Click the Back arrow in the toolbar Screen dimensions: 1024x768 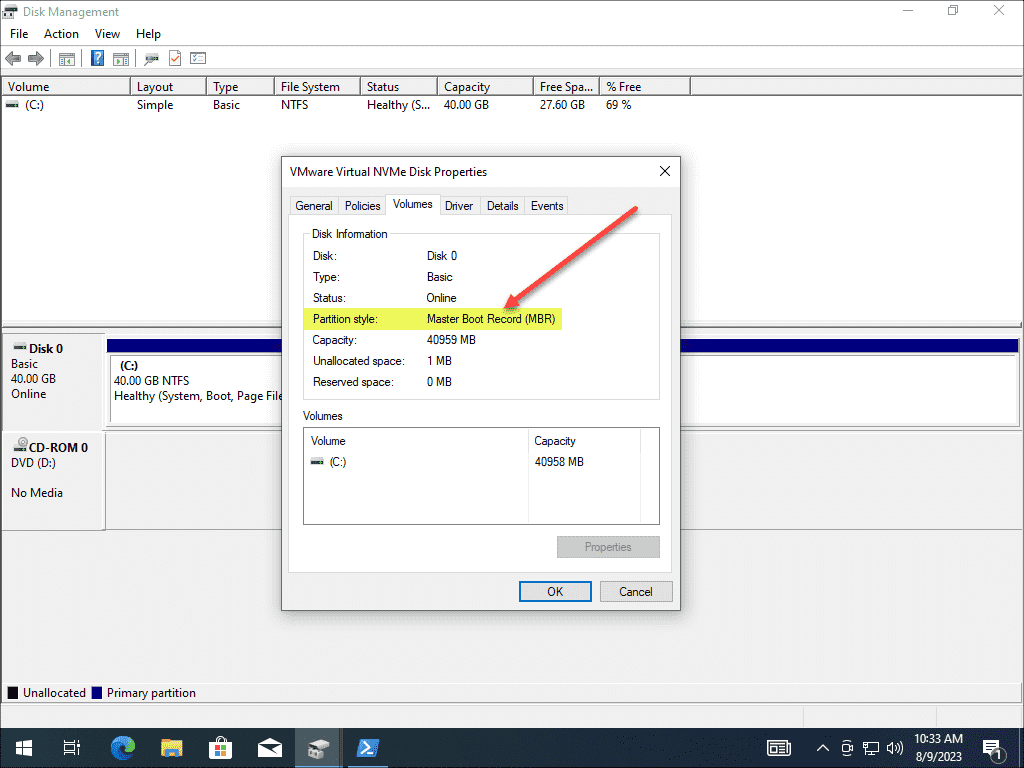[13, 59]
